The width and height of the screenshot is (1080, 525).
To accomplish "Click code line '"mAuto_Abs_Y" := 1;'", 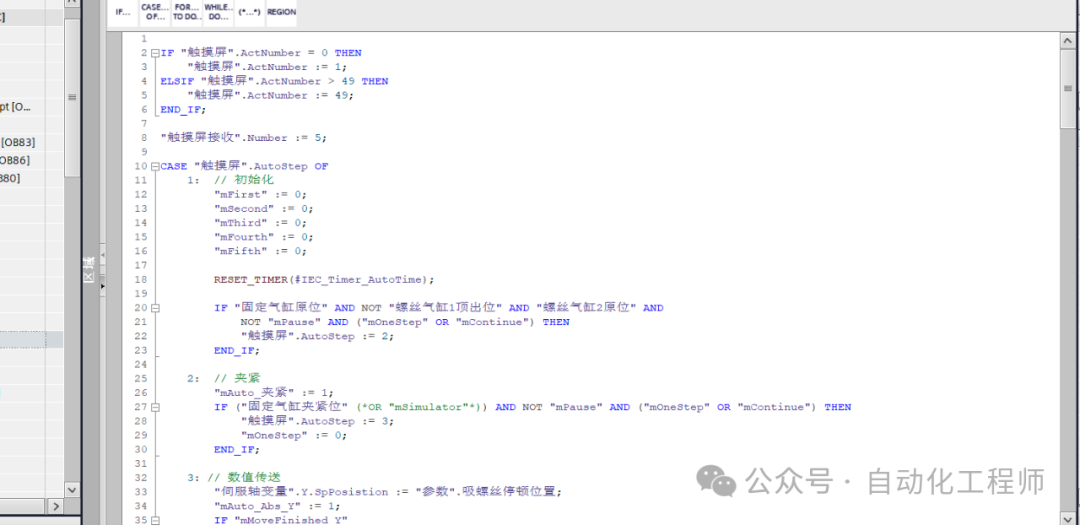I will (x=277, y=506).
